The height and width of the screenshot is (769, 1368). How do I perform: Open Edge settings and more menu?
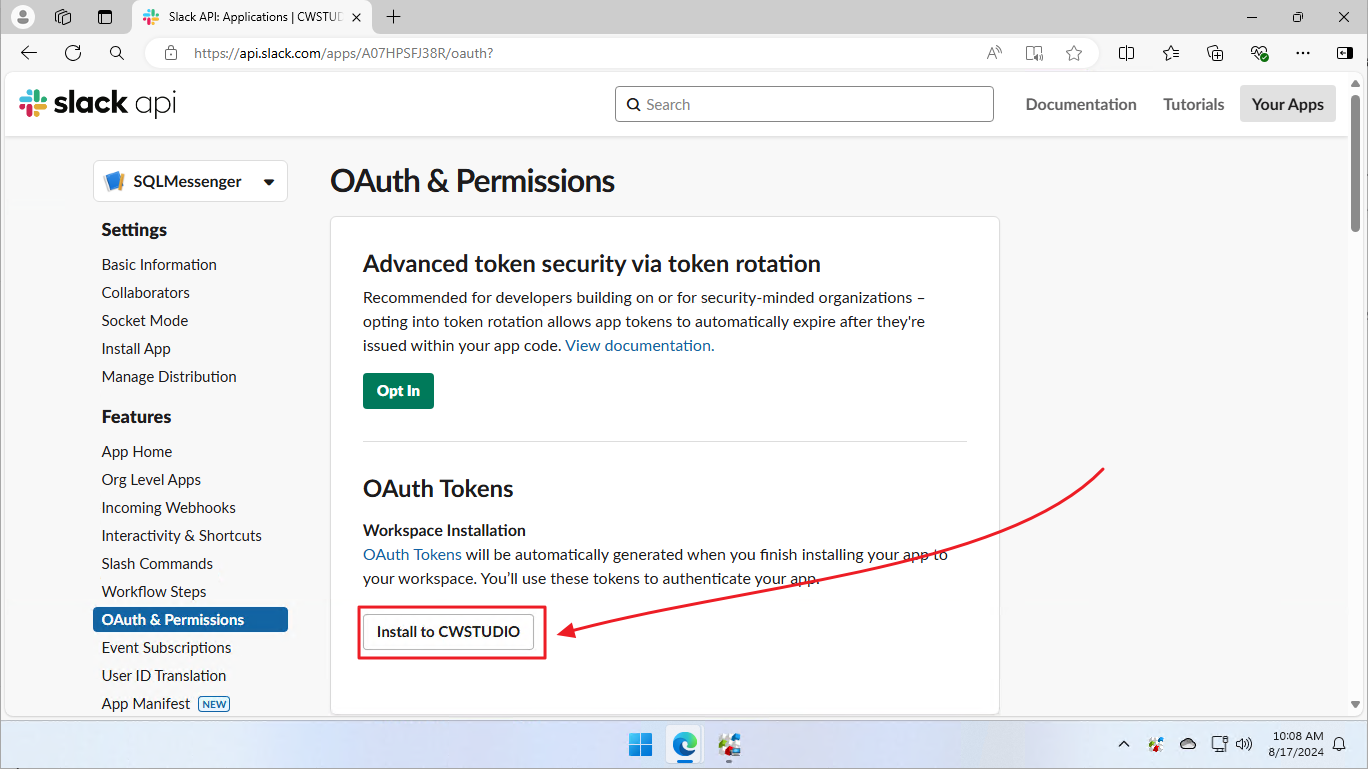(x=1302, y=53)
